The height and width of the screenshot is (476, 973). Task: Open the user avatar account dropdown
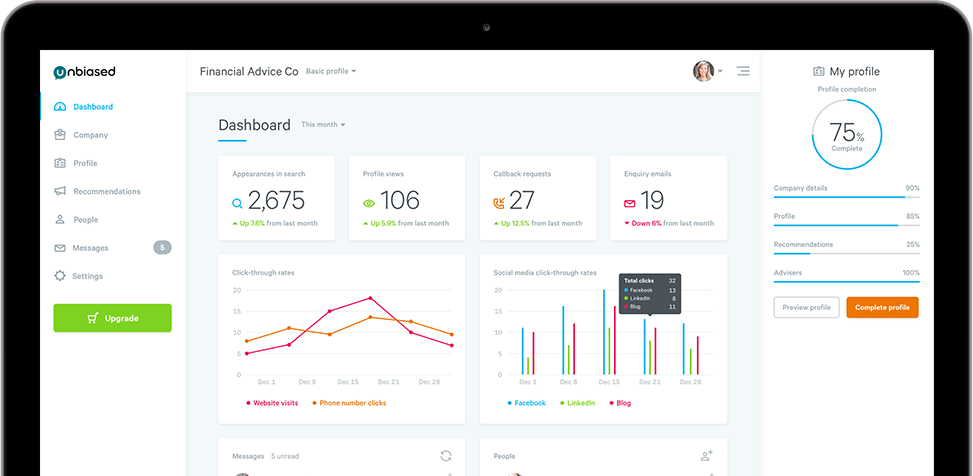click(707, 71)
